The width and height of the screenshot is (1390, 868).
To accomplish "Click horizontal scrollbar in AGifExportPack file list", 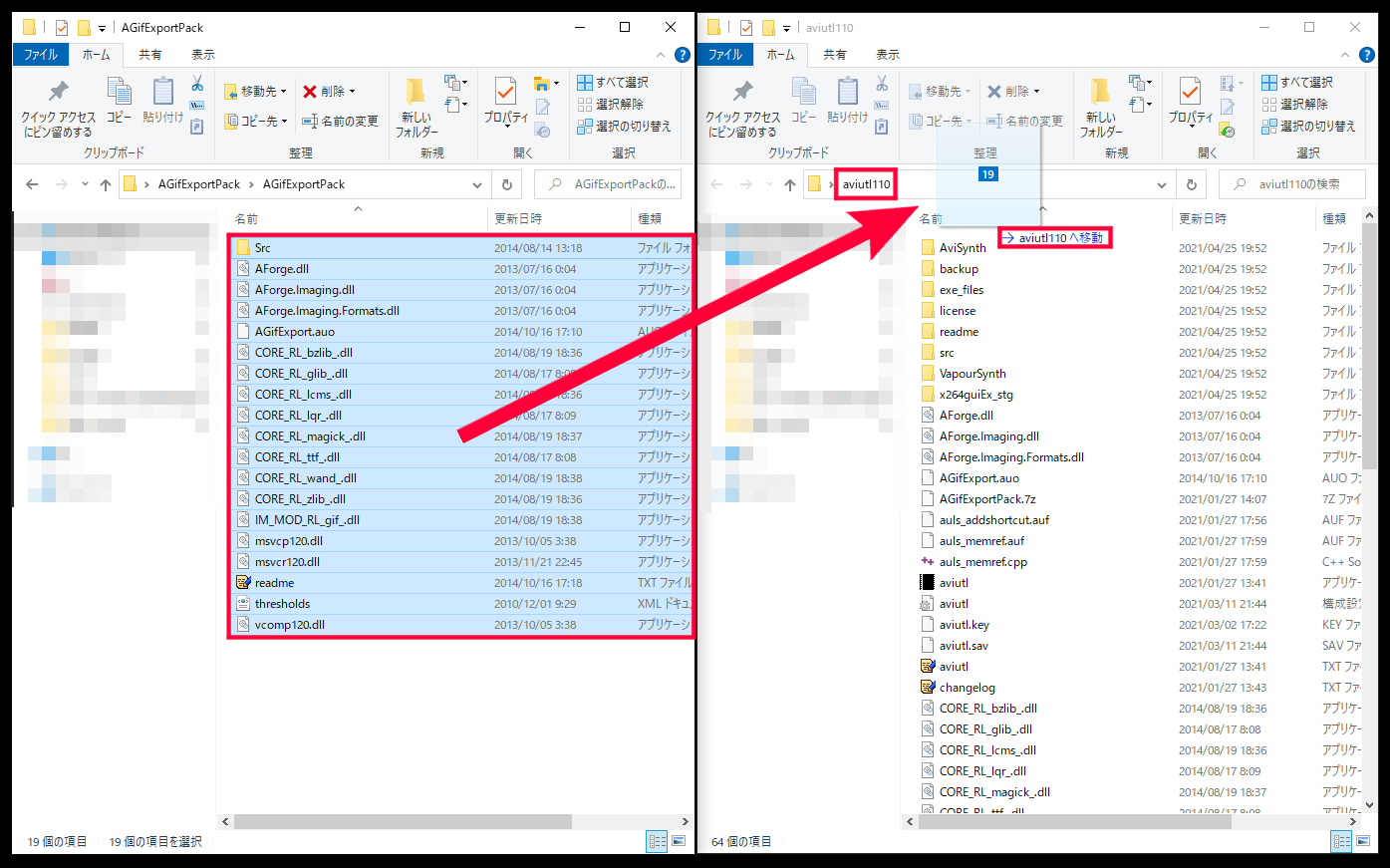I will tap(402, 822).
